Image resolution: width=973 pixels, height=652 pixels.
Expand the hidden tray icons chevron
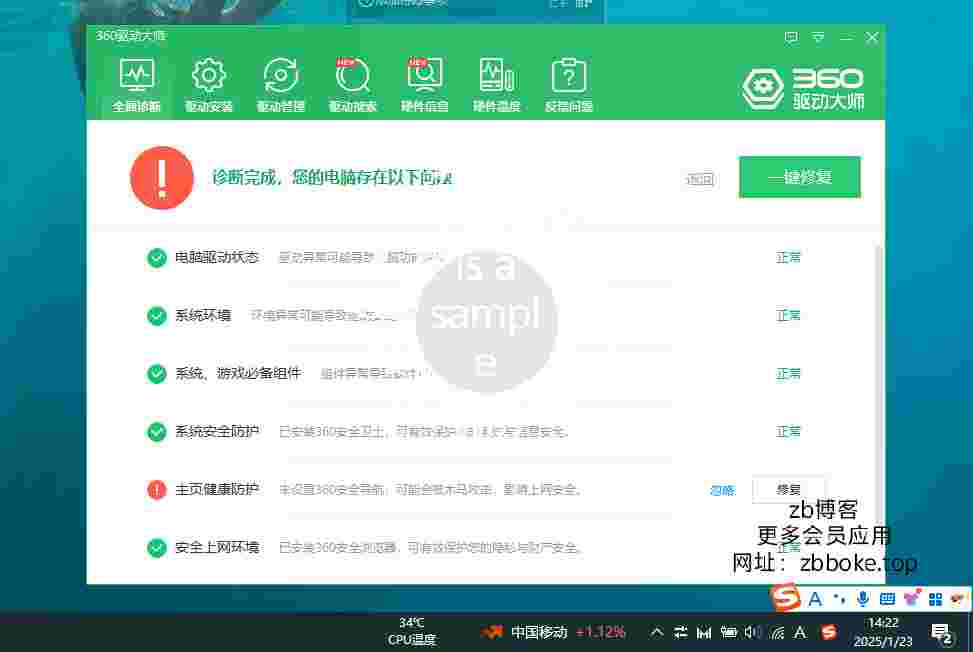click(x=656, y=632)
